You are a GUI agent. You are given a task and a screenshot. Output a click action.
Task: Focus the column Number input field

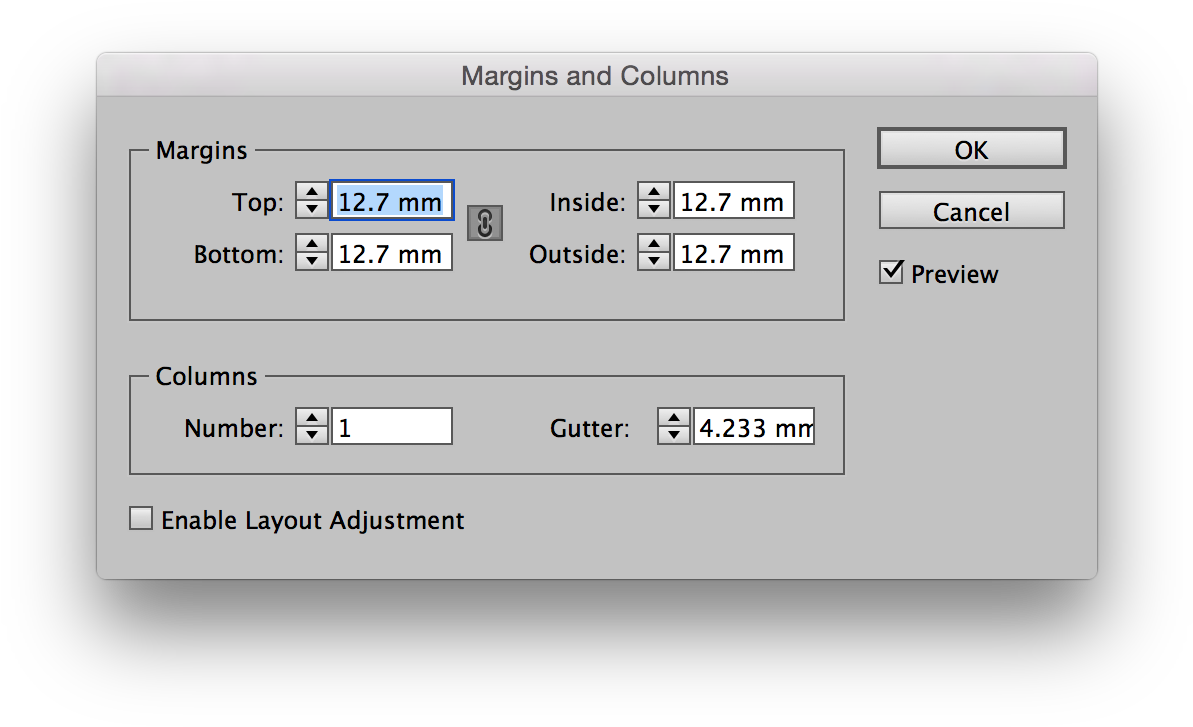pos(391,427)
